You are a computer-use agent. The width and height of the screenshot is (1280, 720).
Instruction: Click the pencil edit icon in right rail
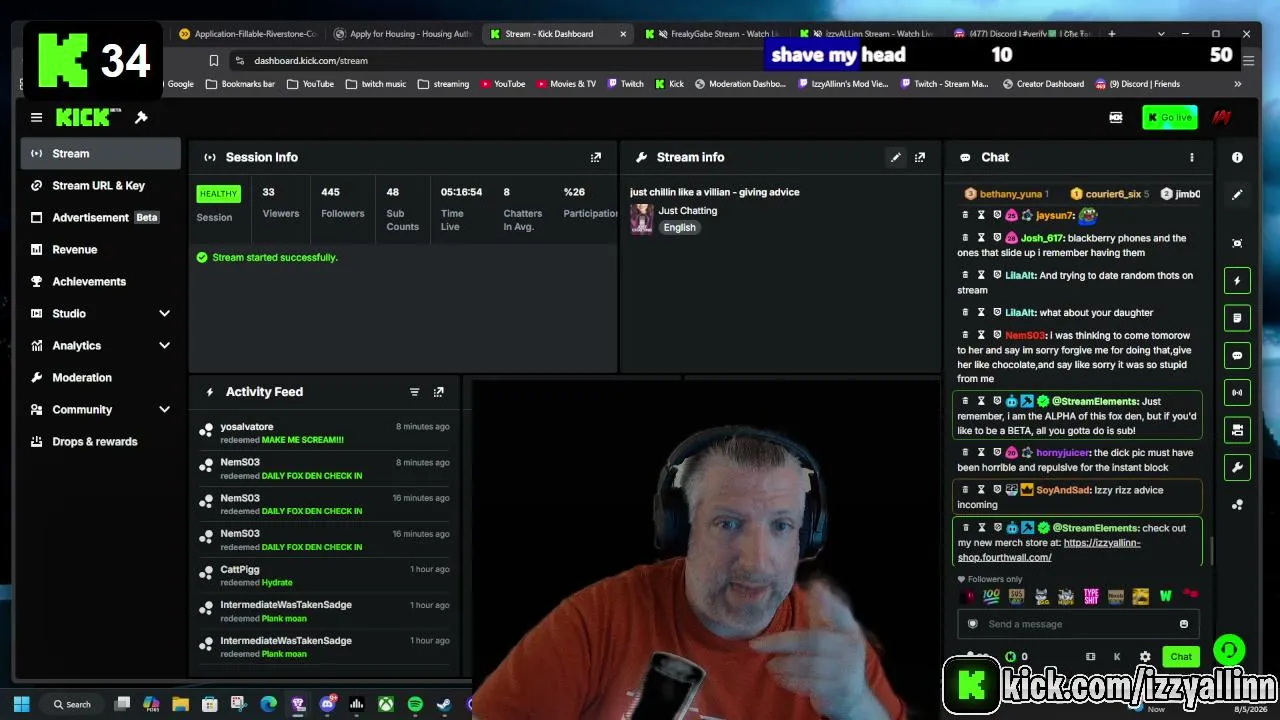click(x=1237, y=195)
